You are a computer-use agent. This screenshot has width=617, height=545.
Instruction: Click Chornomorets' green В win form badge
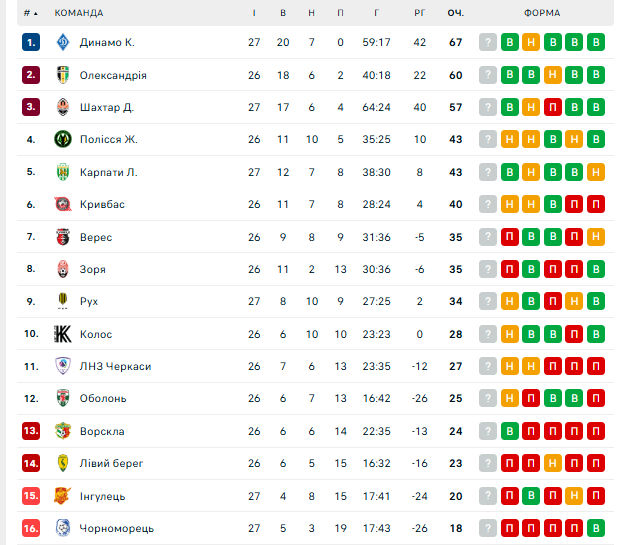pyautogui.click(x=597, y=528)
